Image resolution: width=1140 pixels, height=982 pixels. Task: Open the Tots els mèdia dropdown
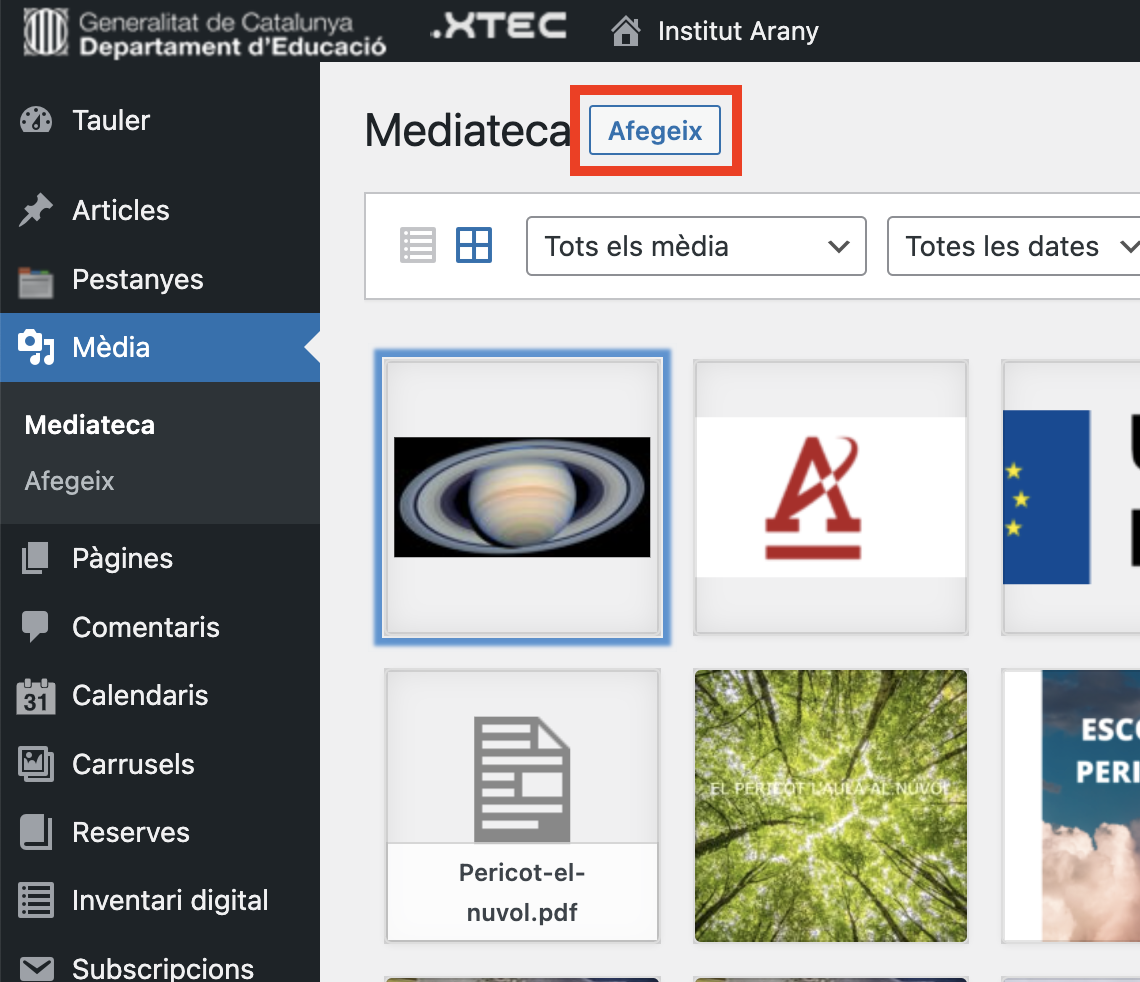pos(696,246)
